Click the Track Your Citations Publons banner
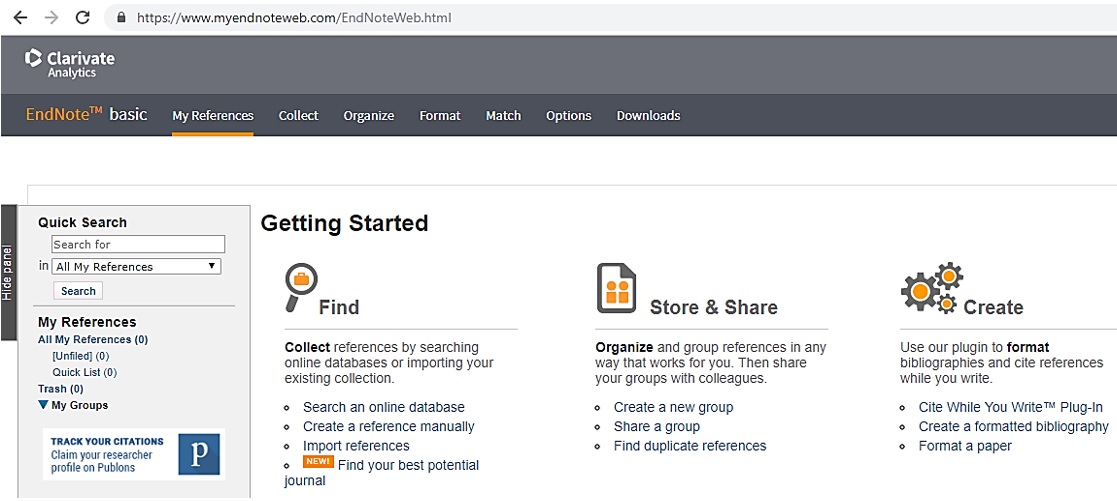This screenshot has width=1117, height=501. (x=134, y=455)
